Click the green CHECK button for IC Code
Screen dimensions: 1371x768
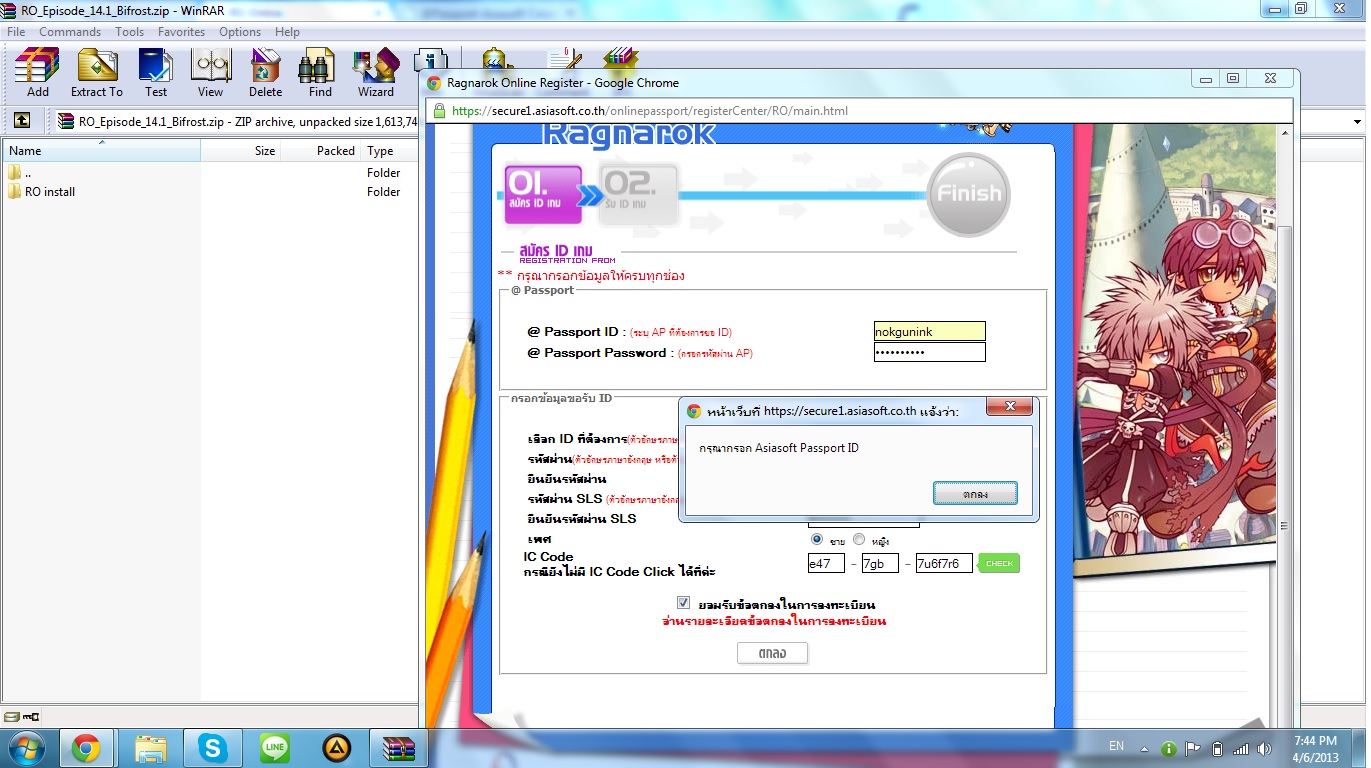999,563
